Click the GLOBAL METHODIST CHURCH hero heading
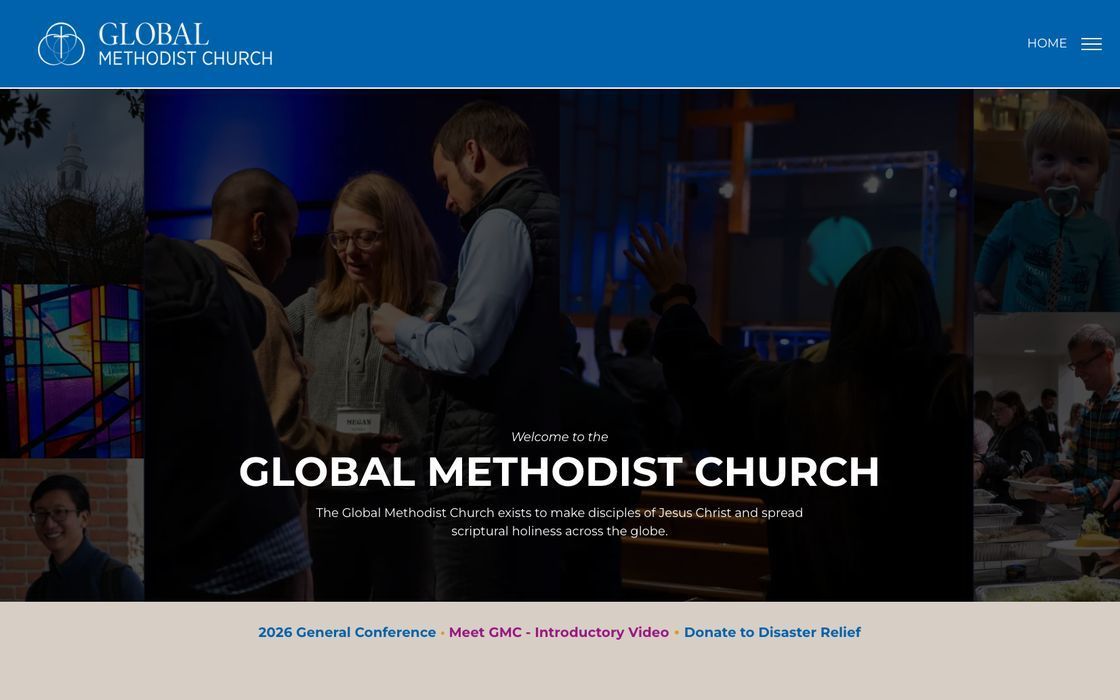This screenshot has width=1120, height=700. point(559,471)
